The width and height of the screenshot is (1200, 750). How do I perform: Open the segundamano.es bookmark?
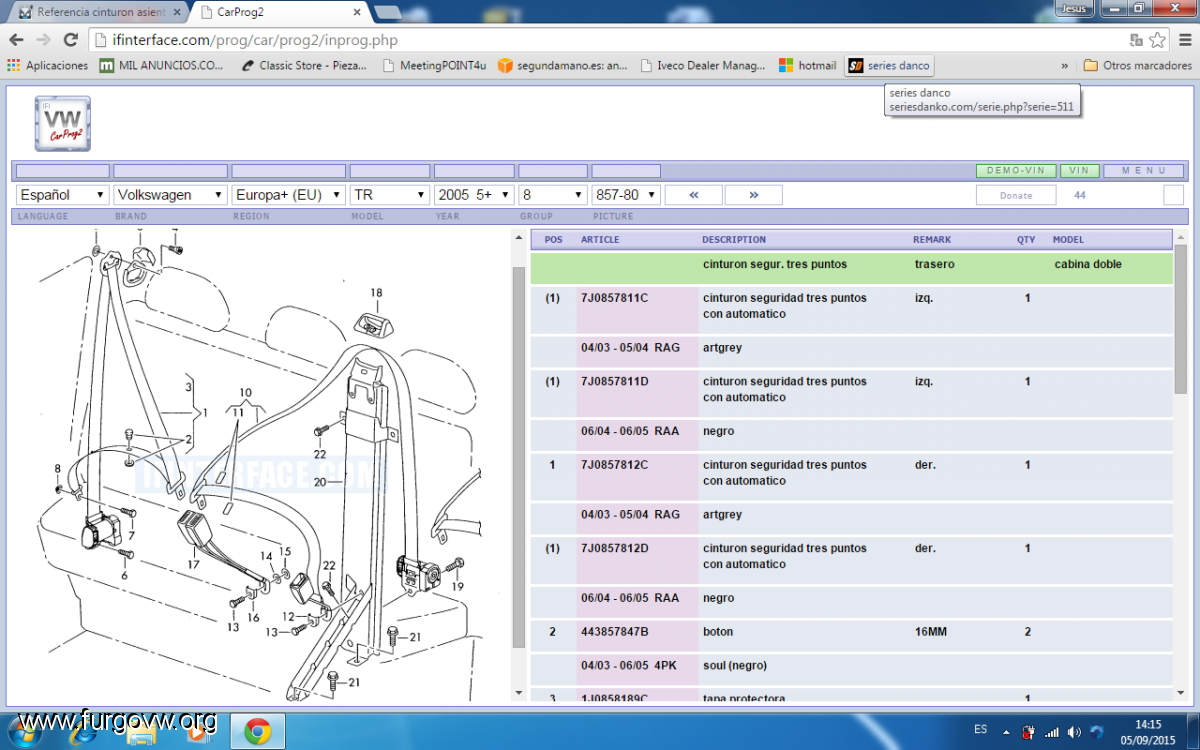click(563, 65)
